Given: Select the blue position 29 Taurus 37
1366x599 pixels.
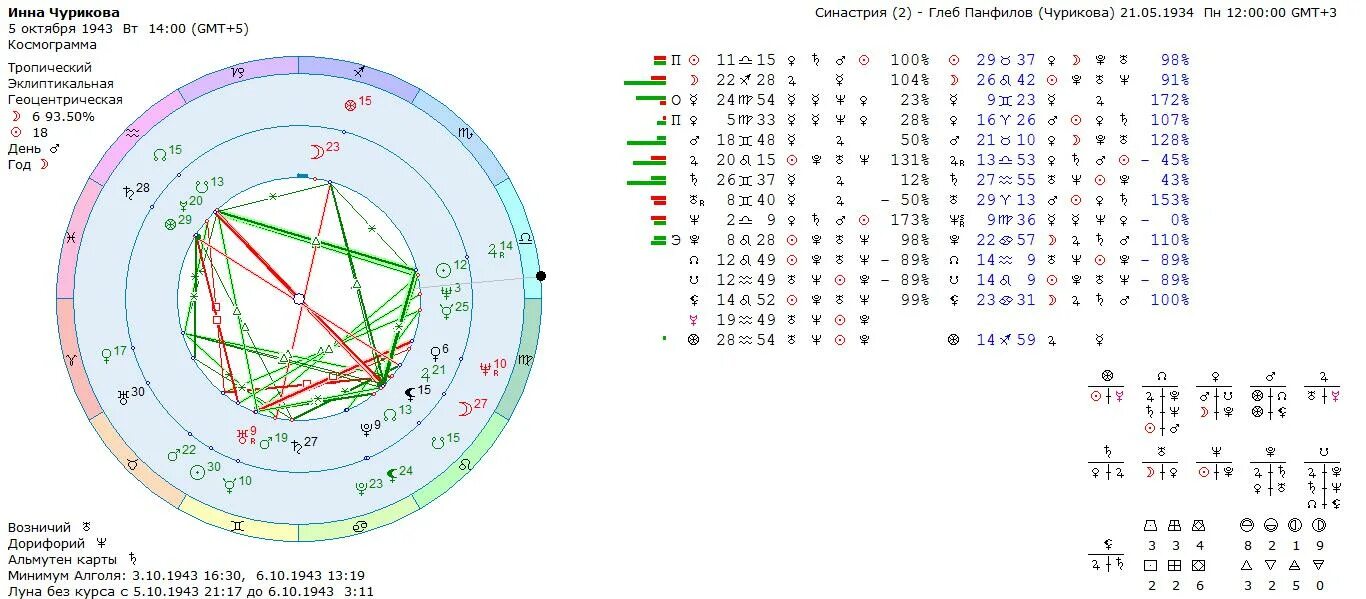Looking at the screenshot, I should 1006,60.
